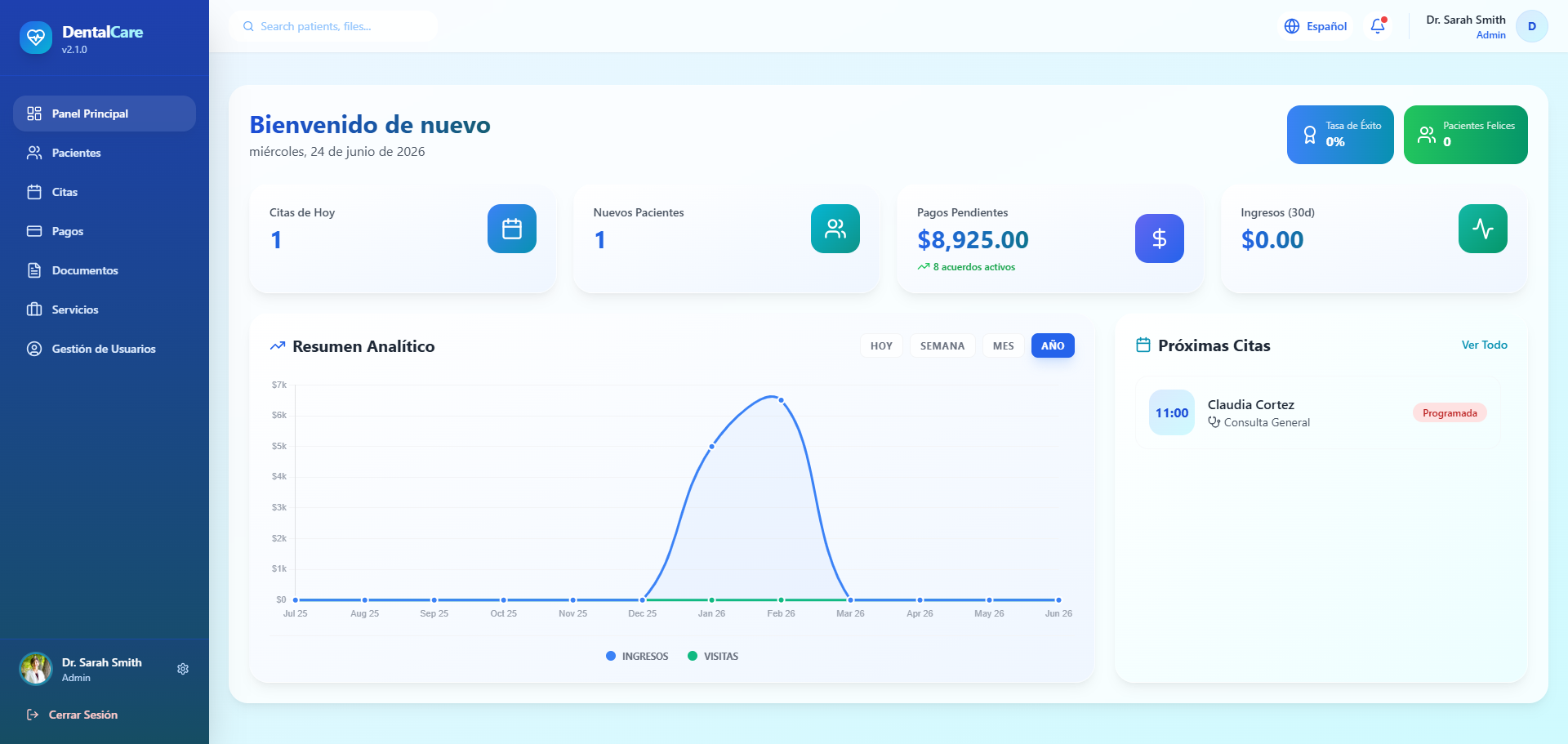The height and width of the screenshot is (744, 1568).
Task: Toggle the INGRESOS legend series
Action: click(637, 657)
